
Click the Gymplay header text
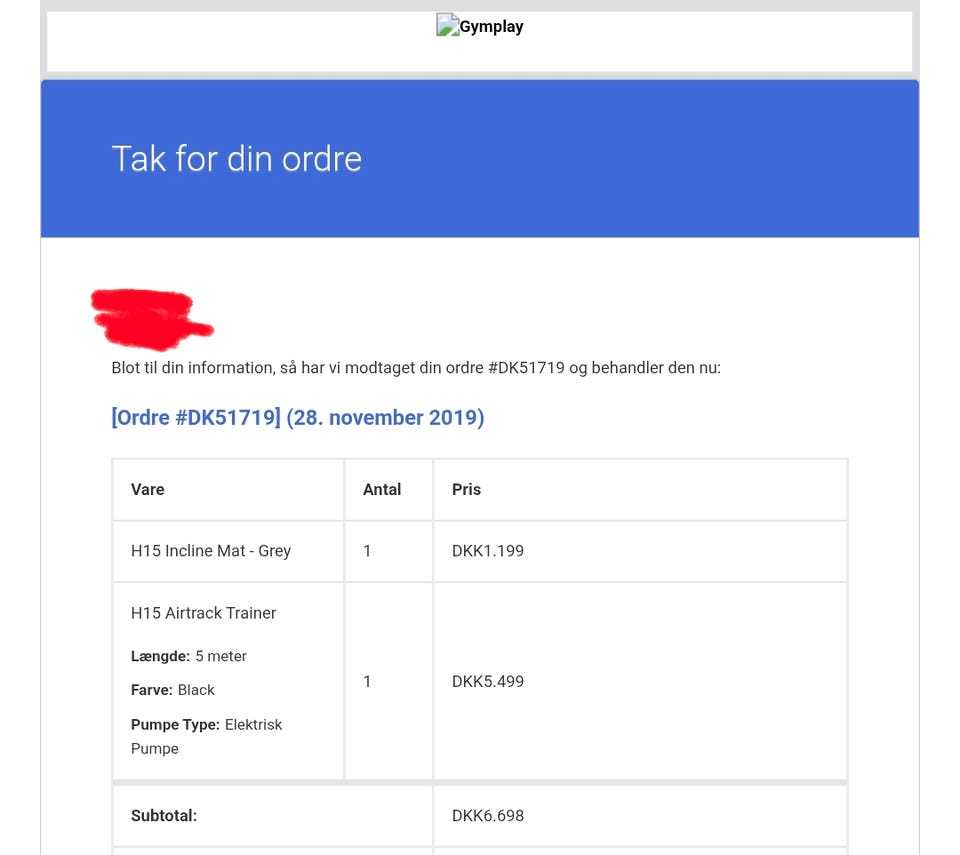pyautogui.click(x=492, y=27)
